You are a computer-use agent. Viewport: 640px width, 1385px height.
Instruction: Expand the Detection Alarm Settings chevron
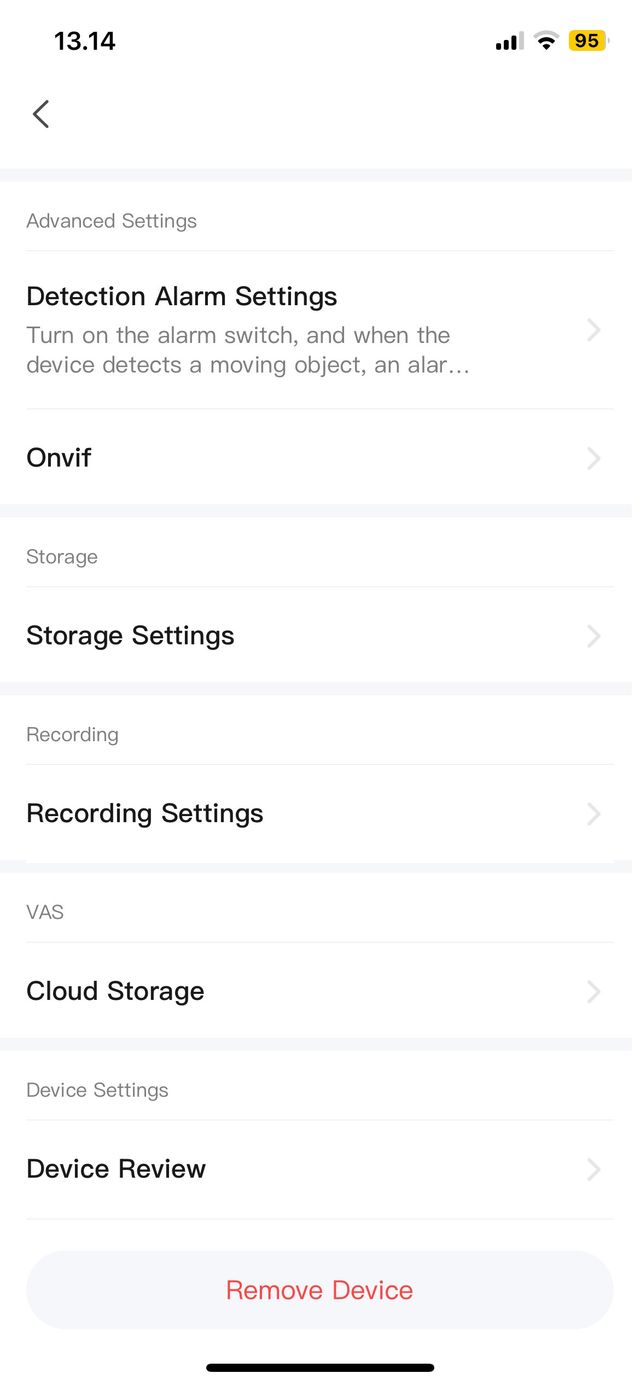point(594,330)
